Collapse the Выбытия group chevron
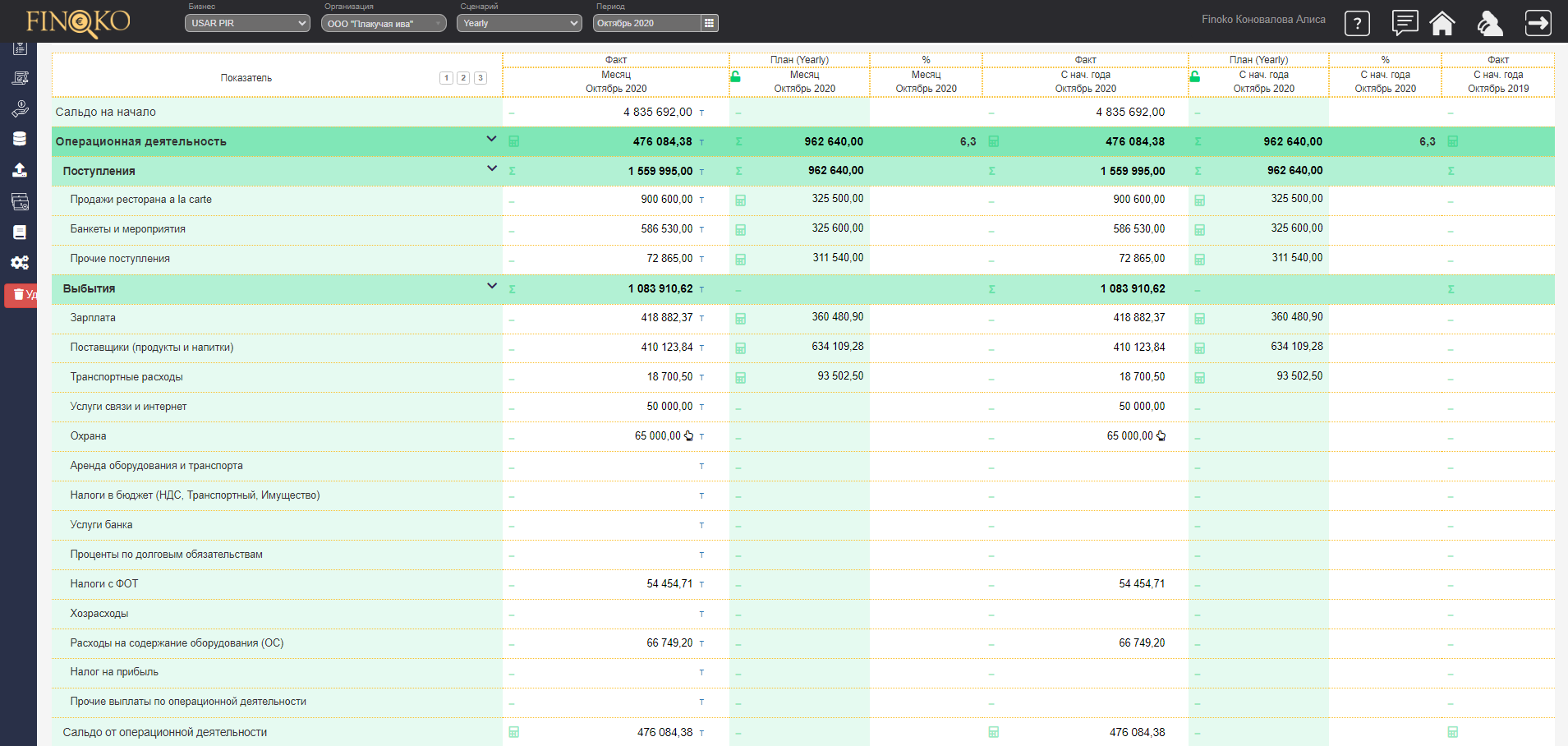 pyautogui.click(x=491, y=286)
